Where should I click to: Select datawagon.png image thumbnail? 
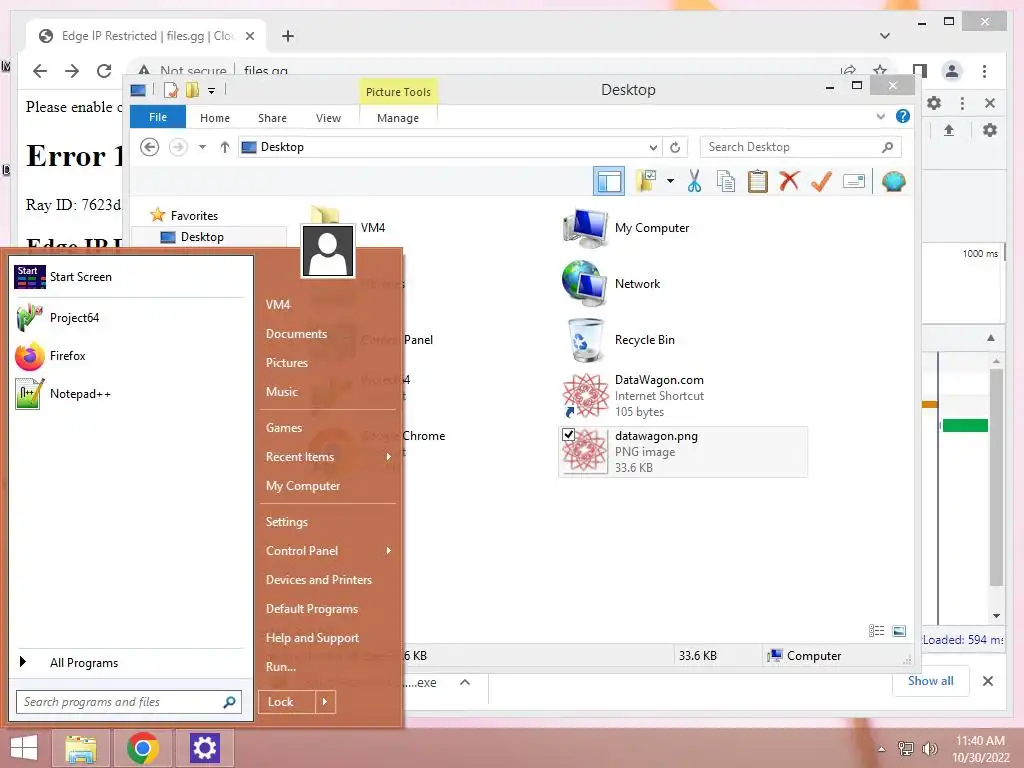[584, 452]
